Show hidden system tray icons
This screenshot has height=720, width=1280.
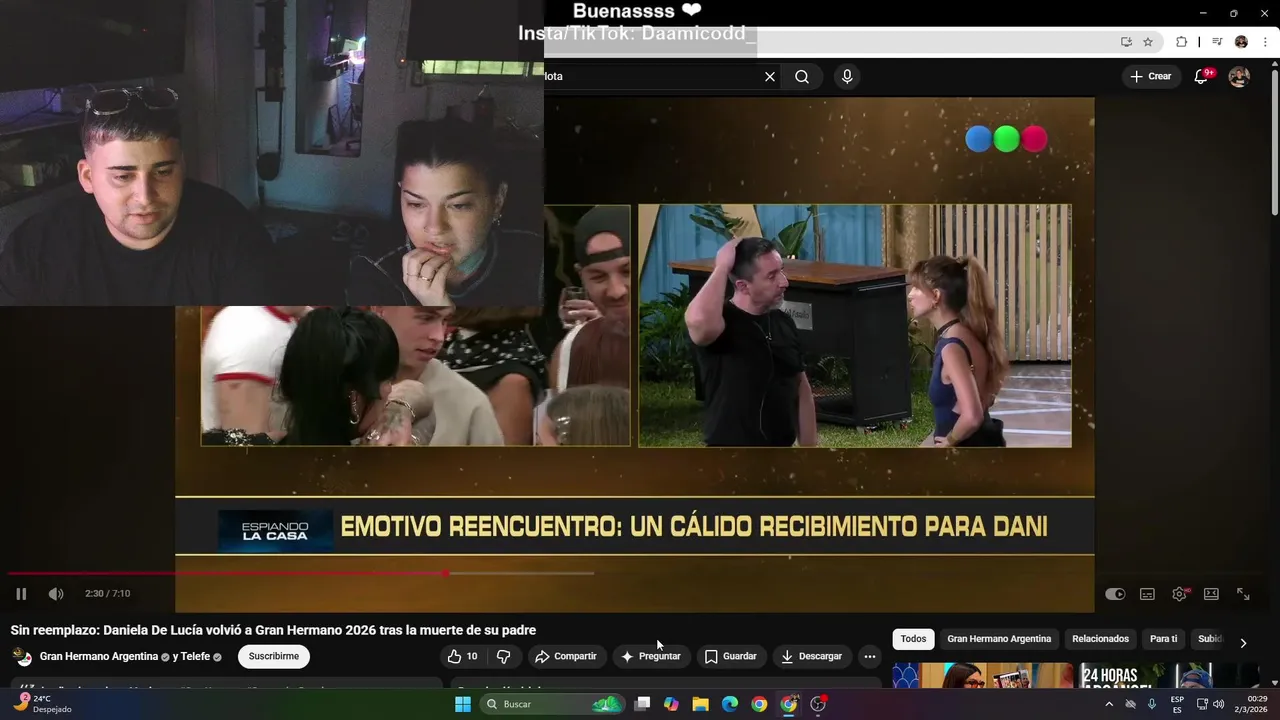point(1108,704)
